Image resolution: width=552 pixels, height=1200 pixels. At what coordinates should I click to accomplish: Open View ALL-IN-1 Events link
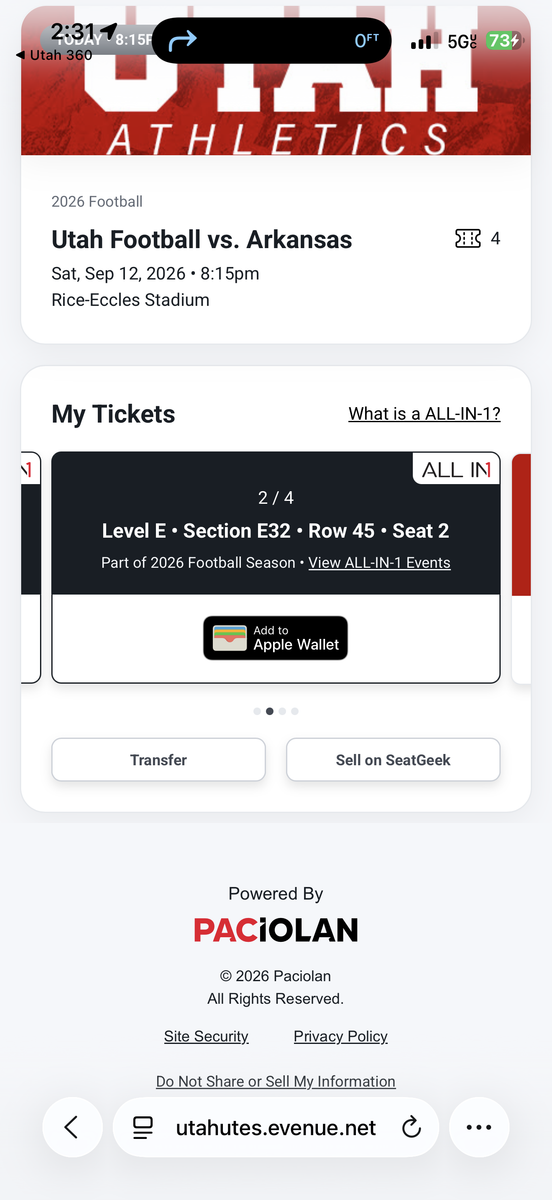pyautogui.click(x=379, y=563)
